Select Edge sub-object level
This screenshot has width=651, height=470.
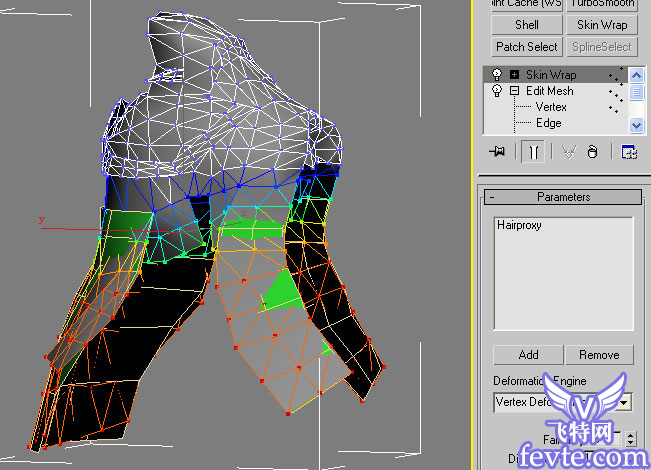pos(548,123)
